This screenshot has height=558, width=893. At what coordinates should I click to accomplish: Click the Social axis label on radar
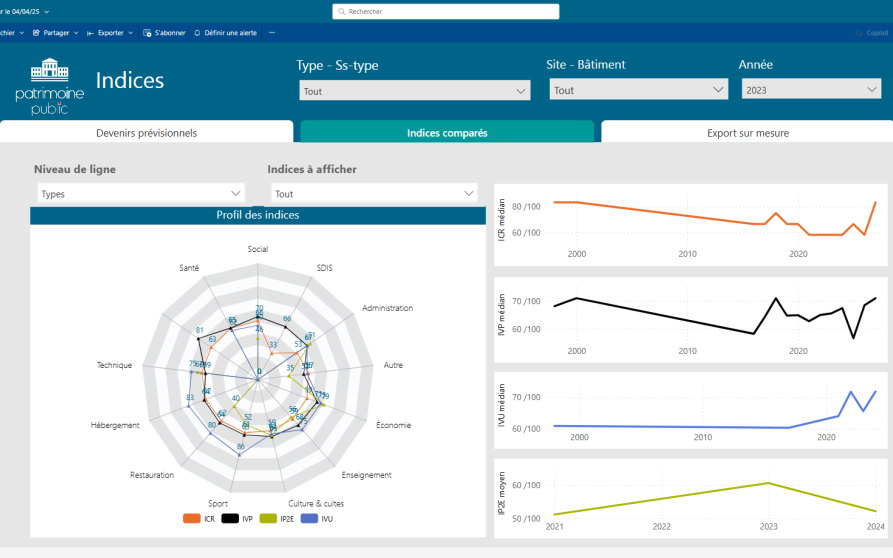point(257,249)
